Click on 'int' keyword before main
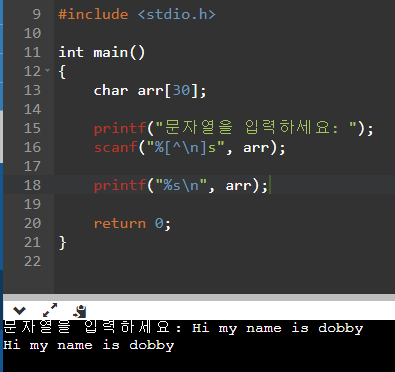The image size is (395, 372). pyautogui.click(x=71, y=52)
